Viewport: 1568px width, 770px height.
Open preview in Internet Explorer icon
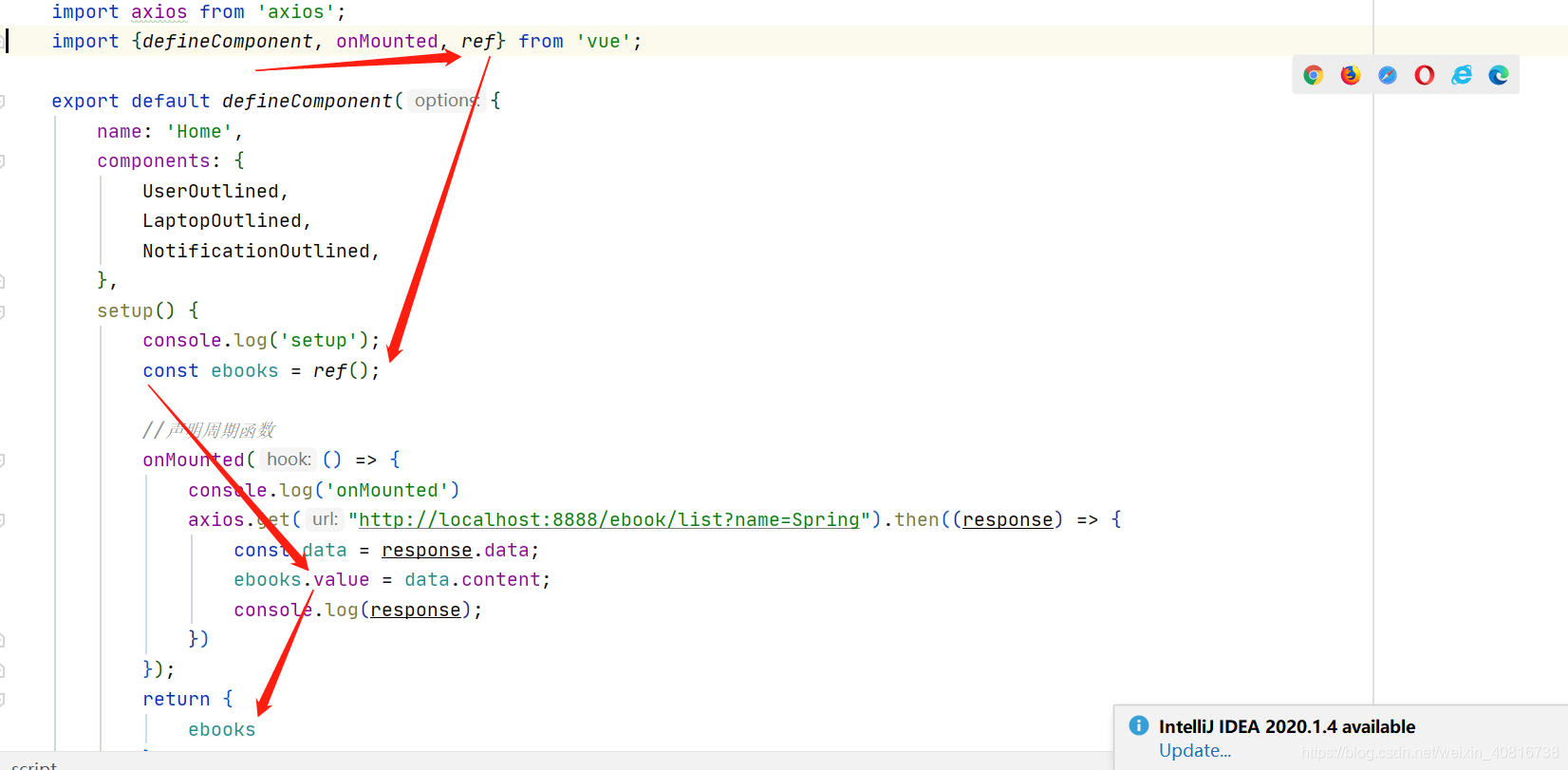pyautogui.click(x=1462, y=75)
